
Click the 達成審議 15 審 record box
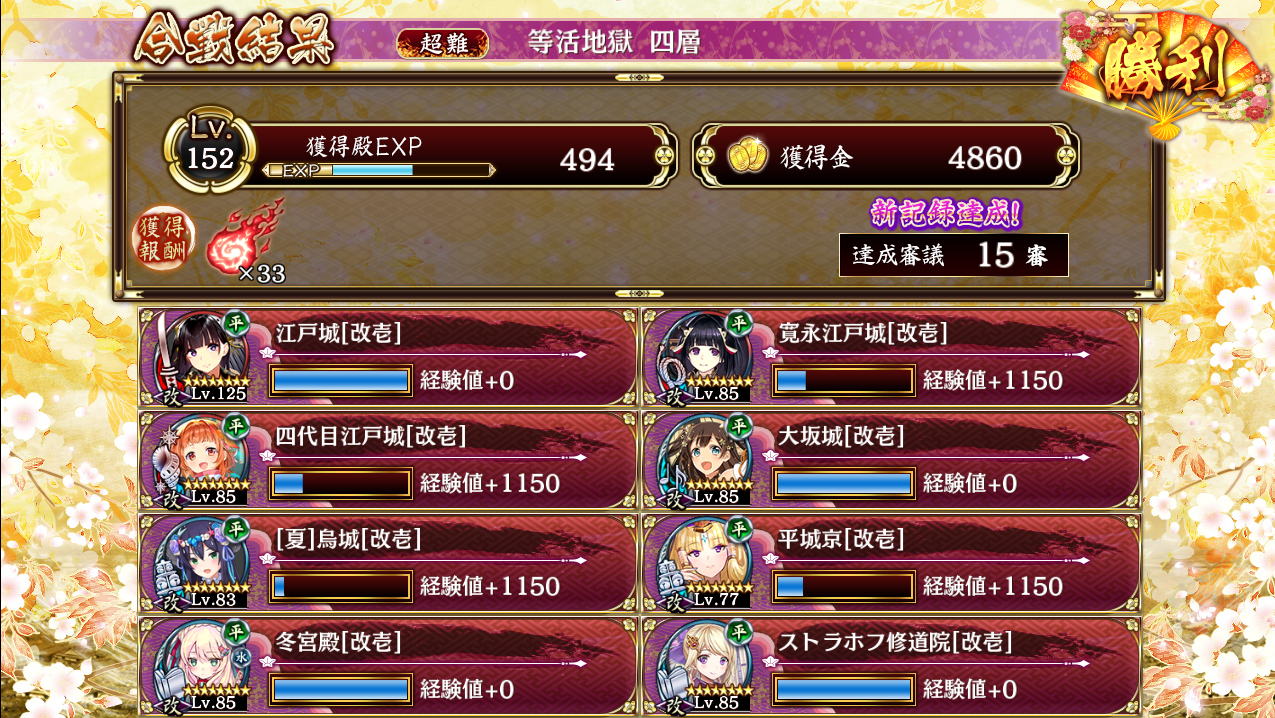953,255
